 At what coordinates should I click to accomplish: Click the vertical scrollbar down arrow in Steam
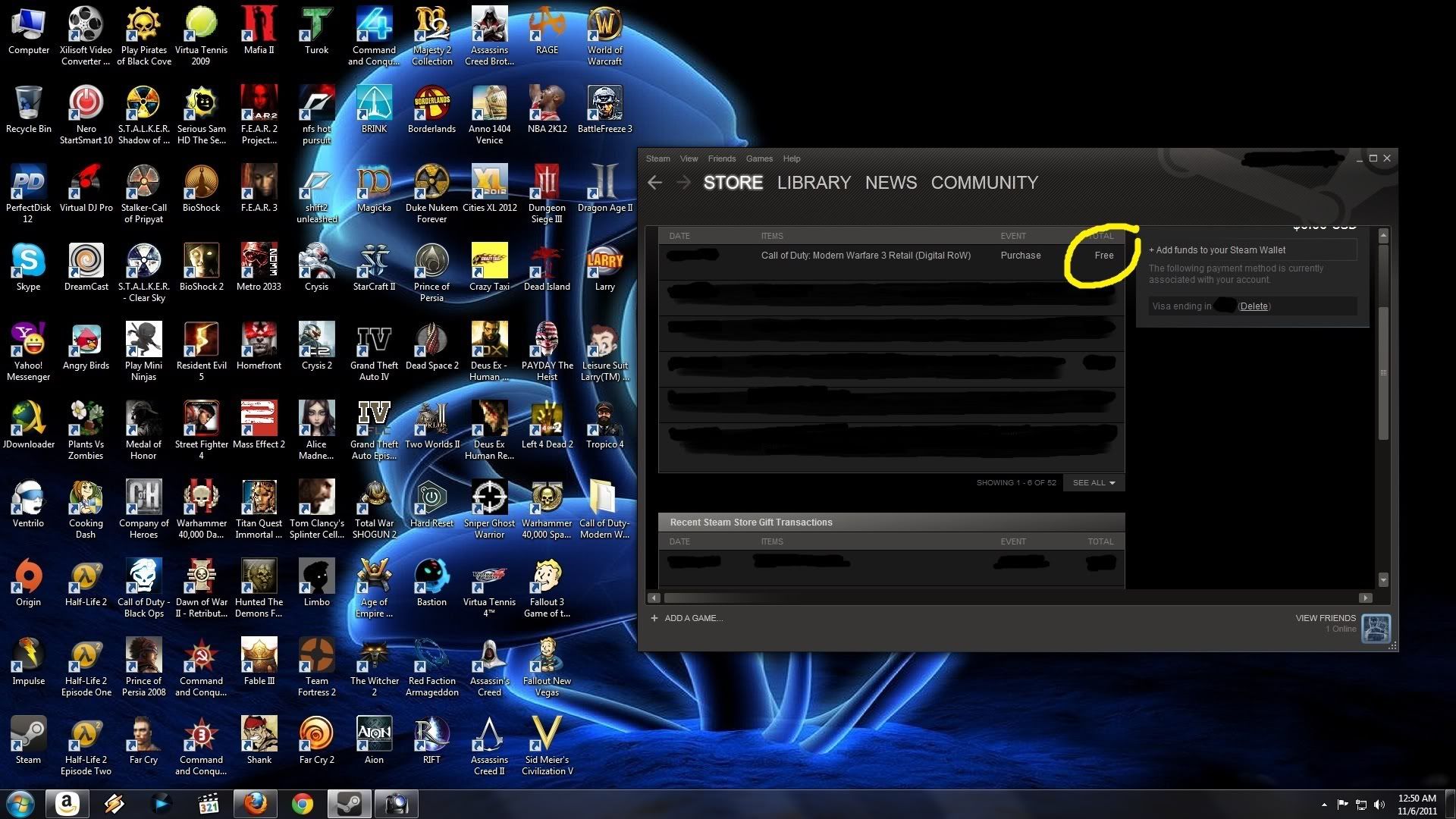tap(1383, 580)
